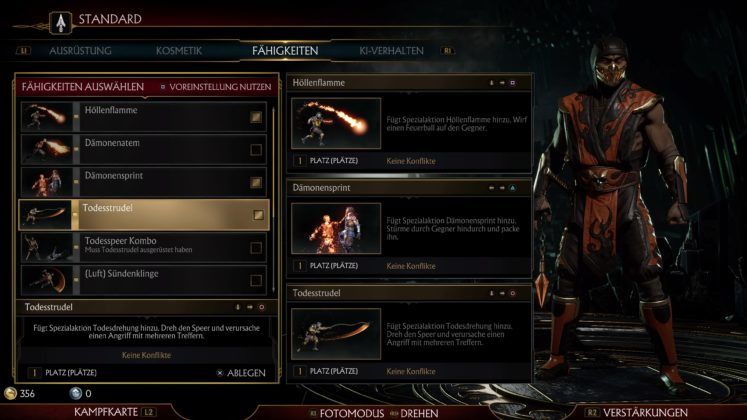Enable the Dämonenatem ability checkbox

coord(256,150)
